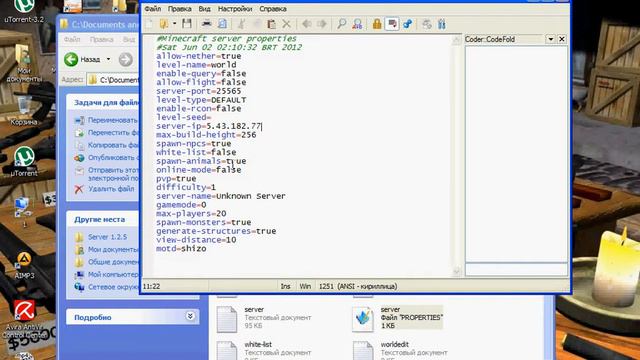This screenshot has height=360, width=640.
Task: Click the online-mode=false line
Action: tap(198, 170)
